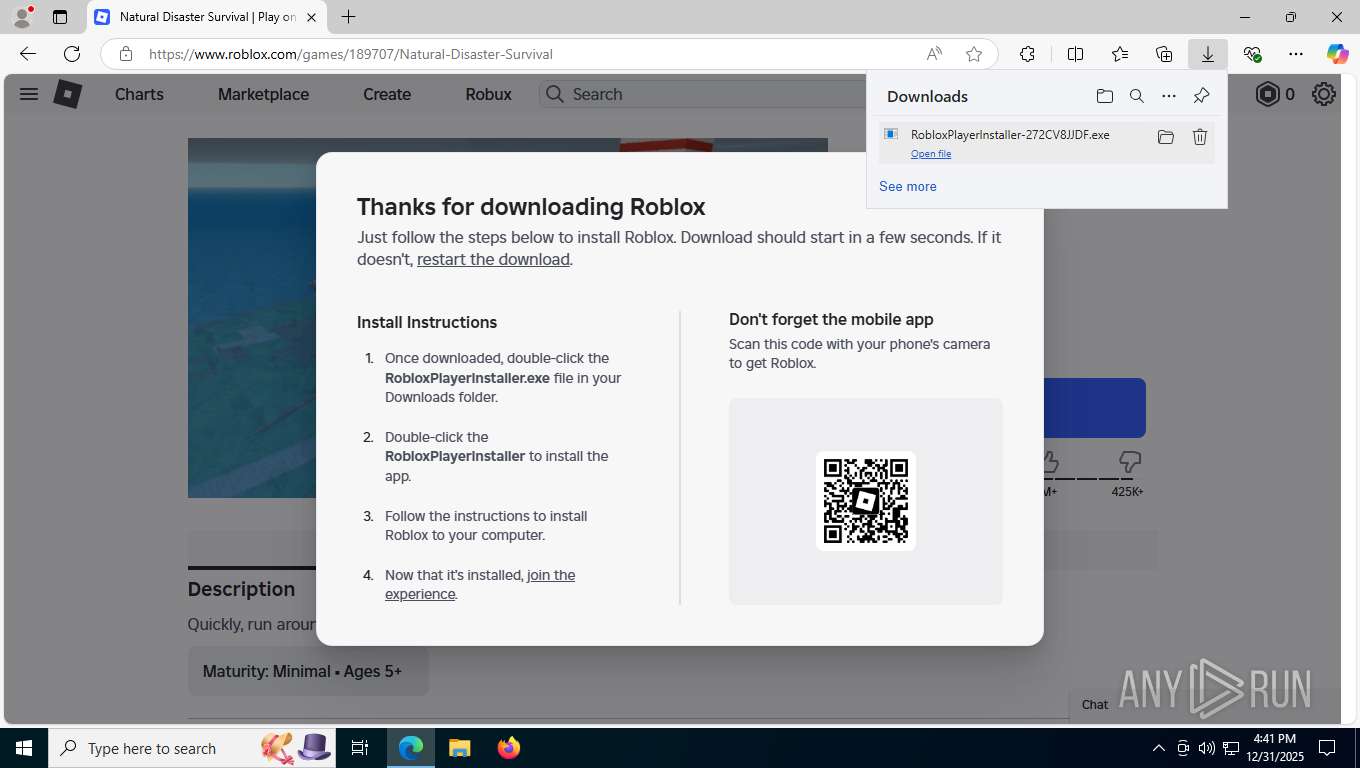The image size is (1360, 768).
Task: View site information lock icon
Action: point(125,54)
